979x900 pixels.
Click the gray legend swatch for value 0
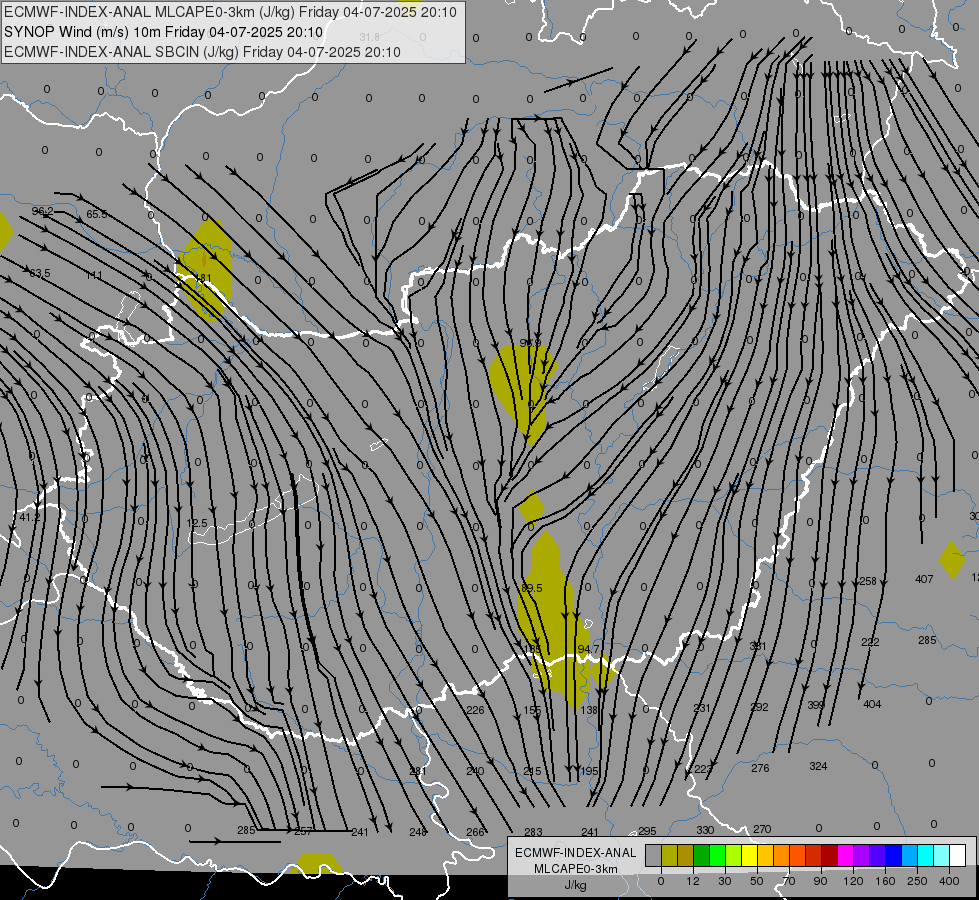[653, 856]
